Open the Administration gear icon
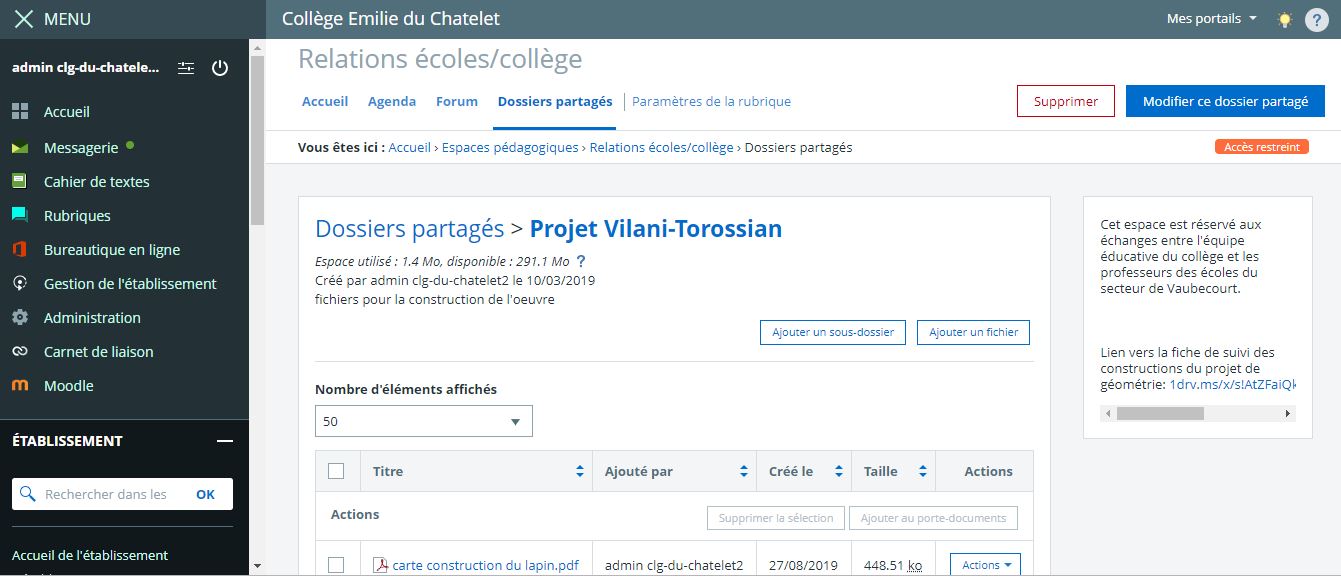Screen dimensions: 1341x581 click(20, 318)
